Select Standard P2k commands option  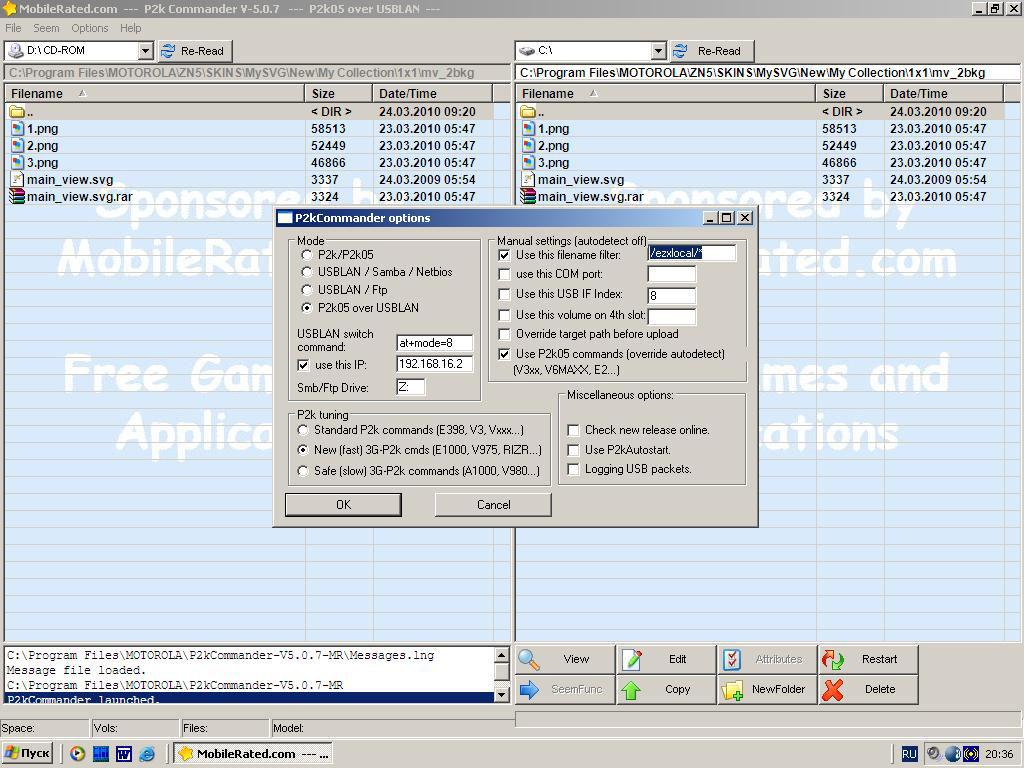point(303,430)
